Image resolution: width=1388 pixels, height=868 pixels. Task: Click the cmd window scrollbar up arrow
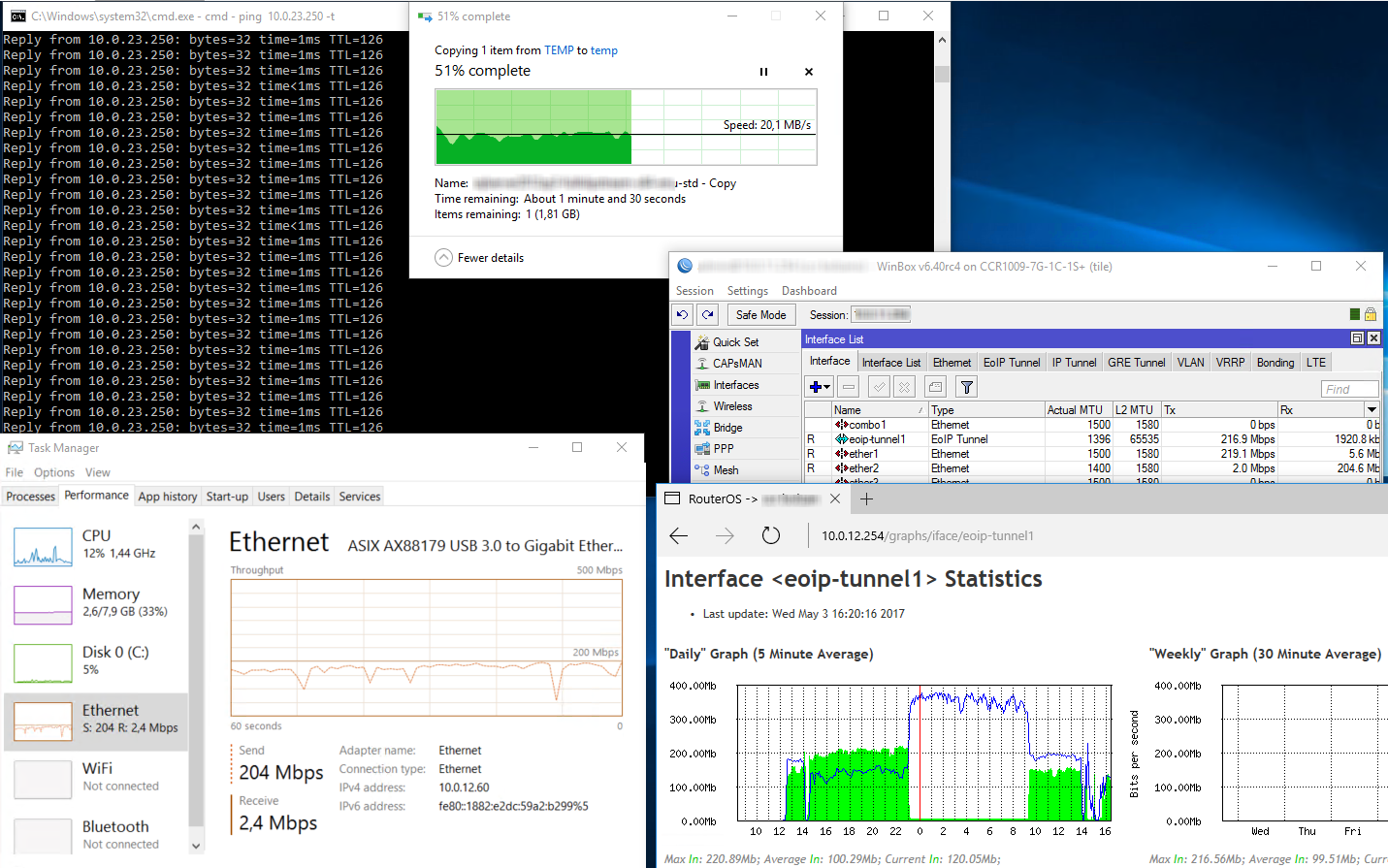point(942,41)
